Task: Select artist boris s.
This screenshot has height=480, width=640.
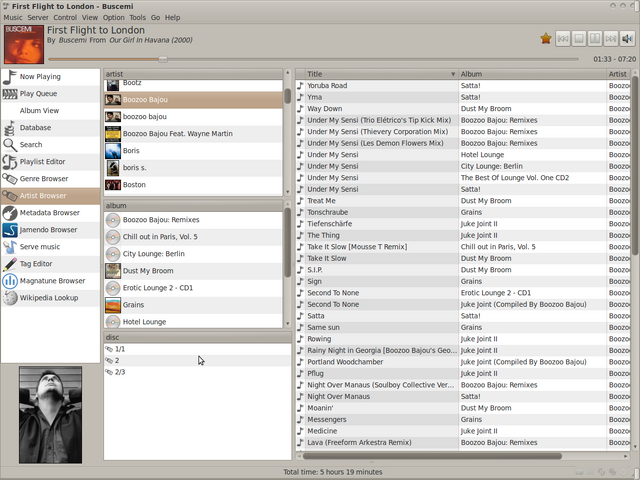Action: [193, 168]
